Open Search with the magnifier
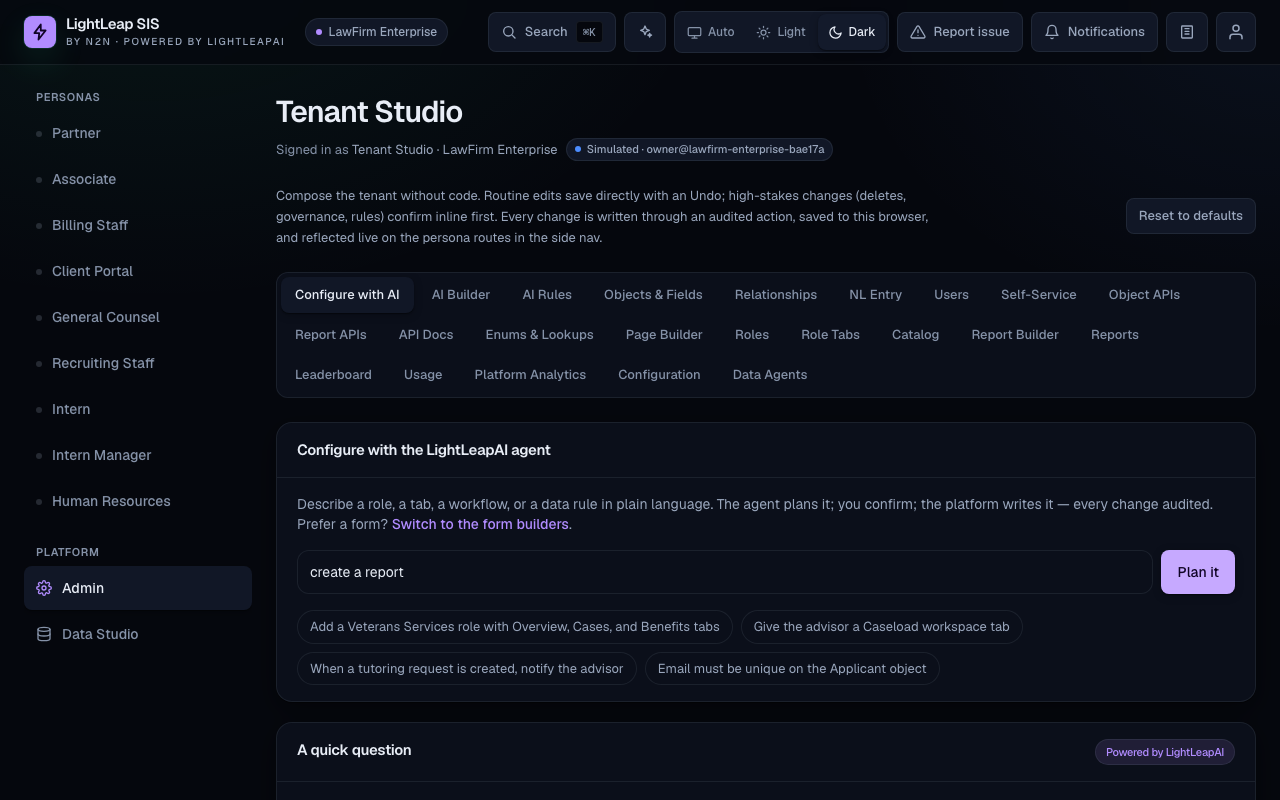This screenshot has height=800, width=1280. [552, 32]
